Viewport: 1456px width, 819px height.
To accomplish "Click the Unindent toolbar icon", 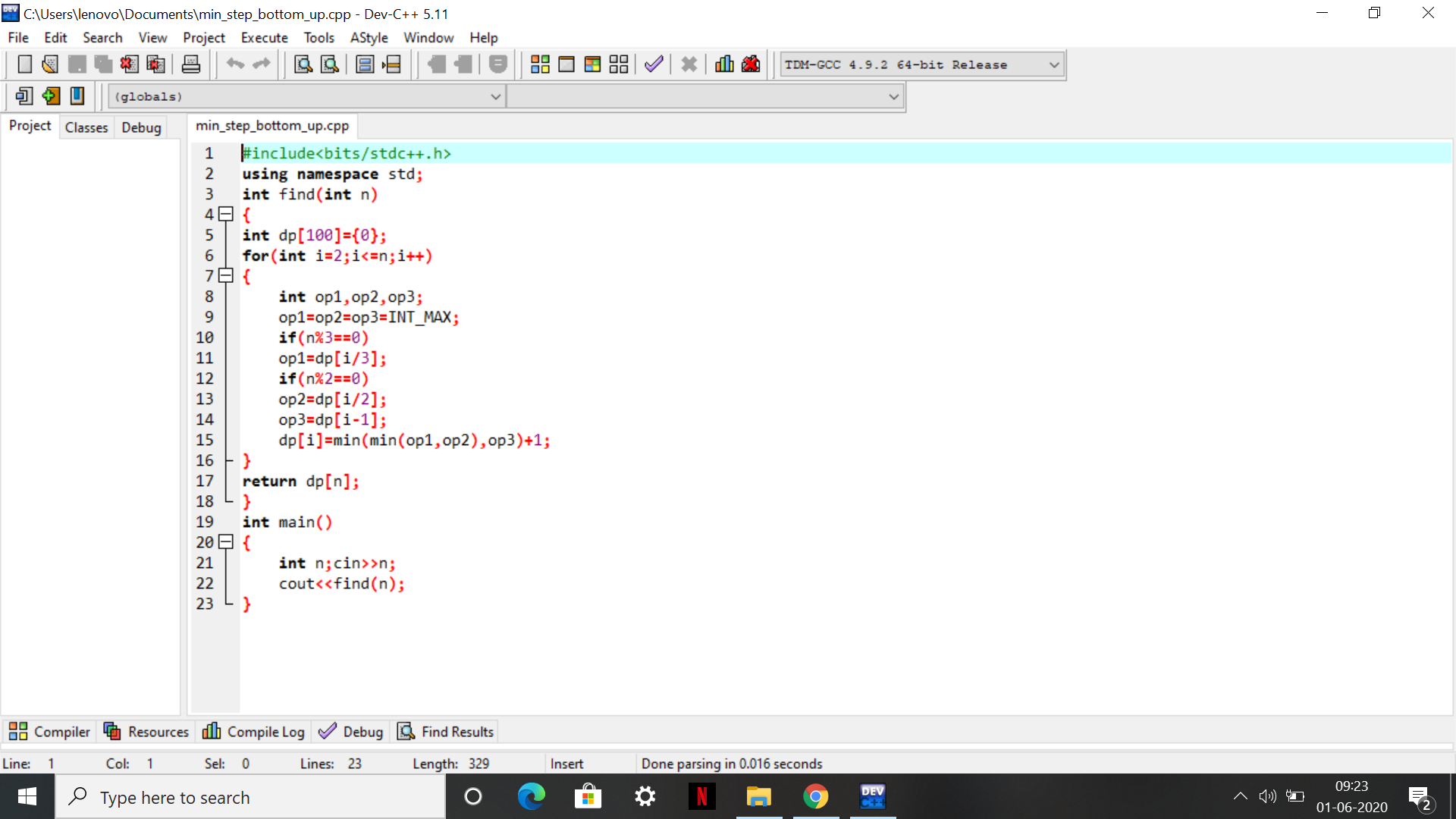I will click(463, 64).
